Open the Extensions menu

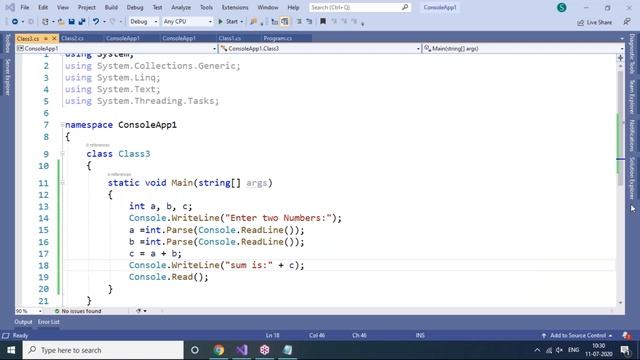[235, 7]
